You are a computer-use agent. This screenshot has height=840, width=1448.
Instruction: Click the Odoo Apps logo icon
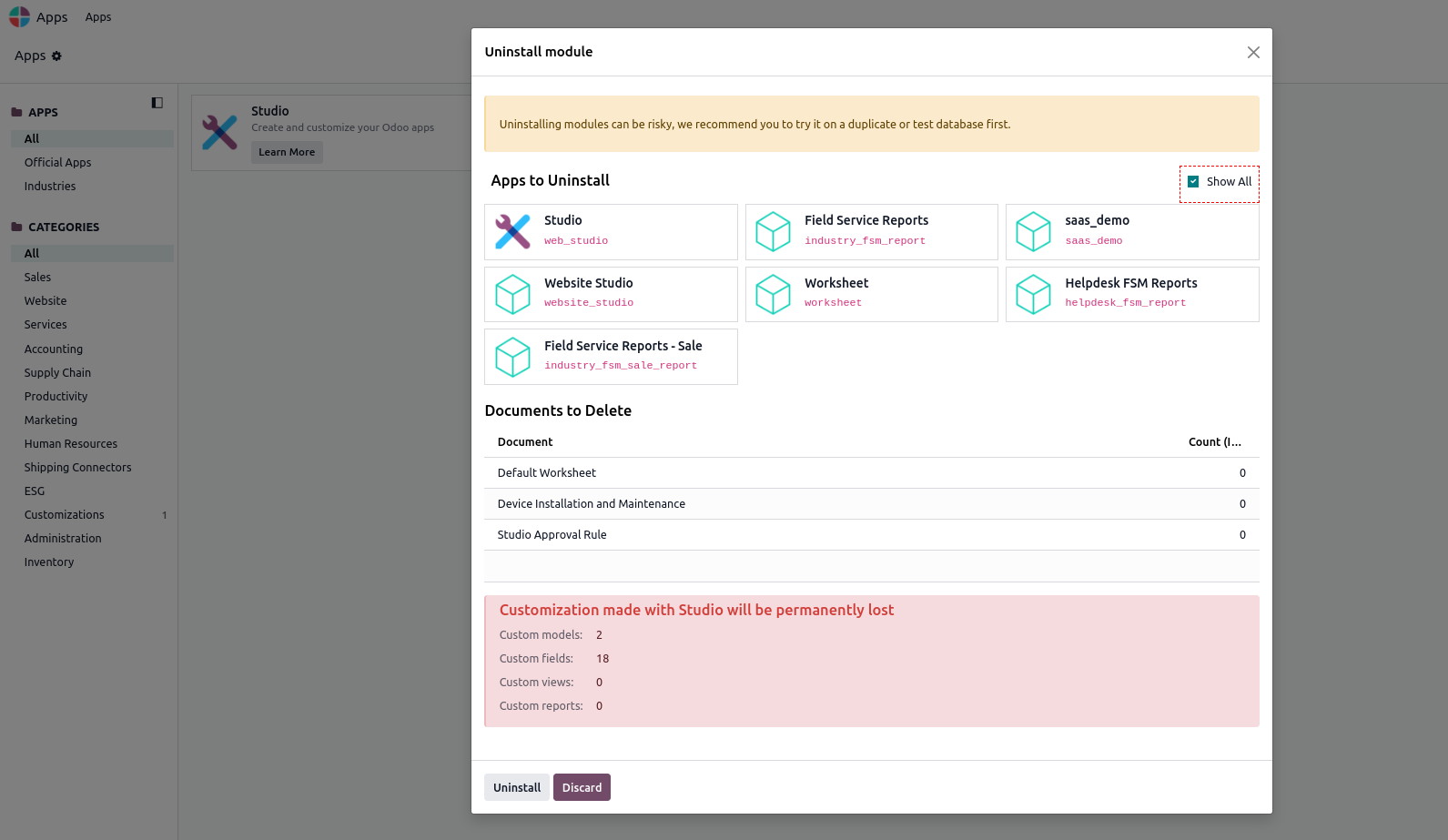tap(19, 17)
